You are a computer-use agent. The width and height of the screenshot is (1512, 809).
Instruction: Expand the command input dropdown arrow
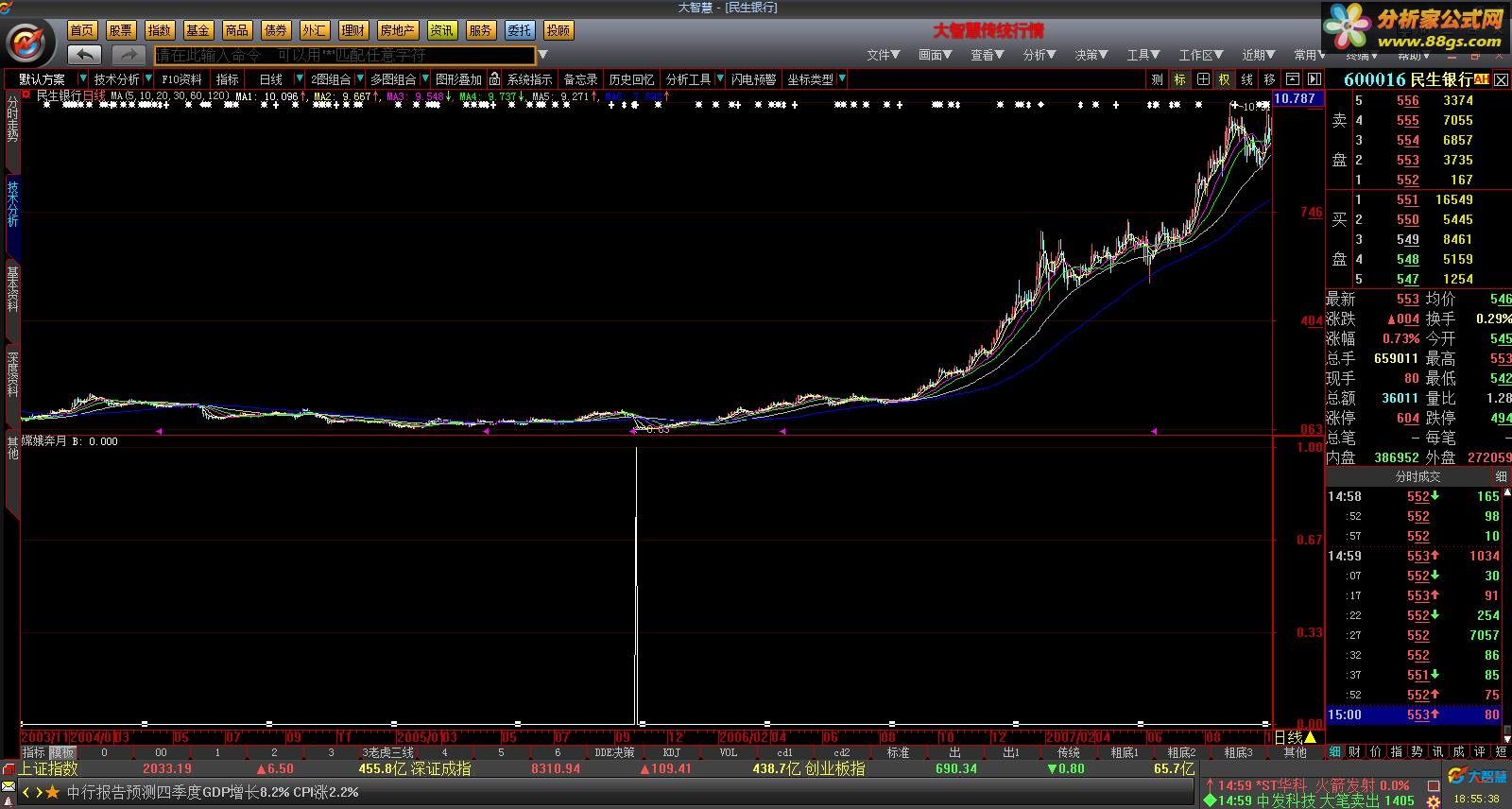tap(542, 55)
